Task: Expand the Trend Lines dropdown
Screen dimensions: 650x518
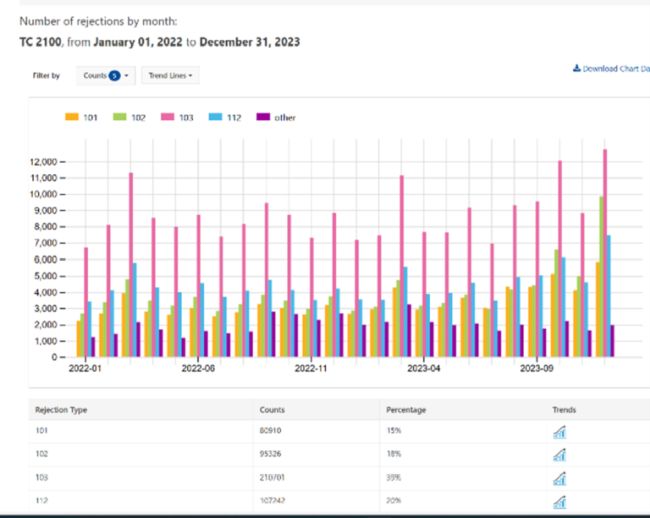Action: [170, 75]
